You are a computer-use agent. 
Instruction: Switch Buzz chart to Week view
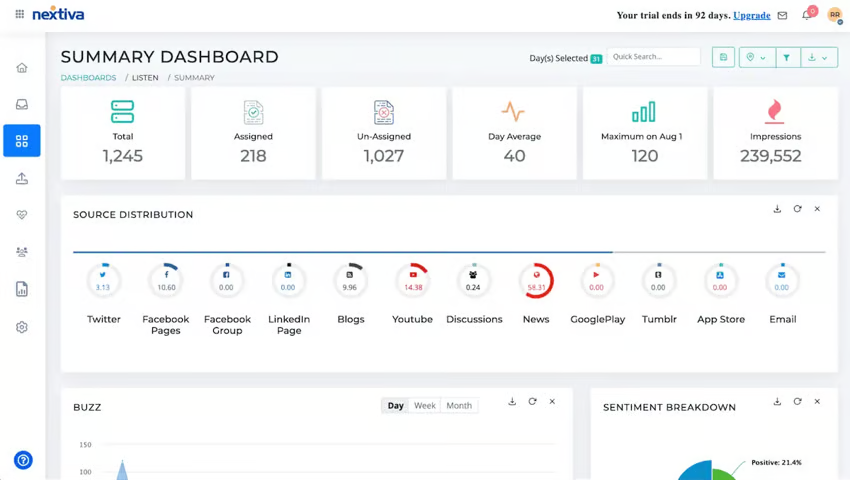point(425,406)
